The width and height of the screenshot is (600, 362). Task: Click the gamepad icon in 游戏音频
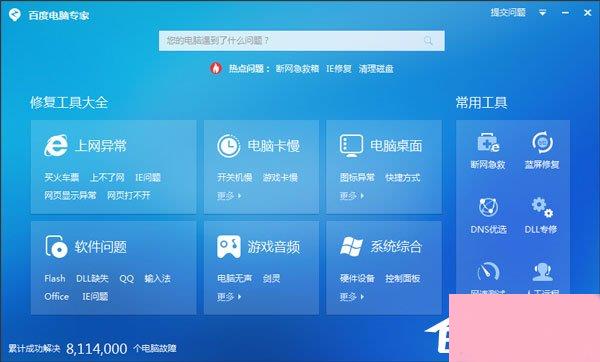point(228,247)
